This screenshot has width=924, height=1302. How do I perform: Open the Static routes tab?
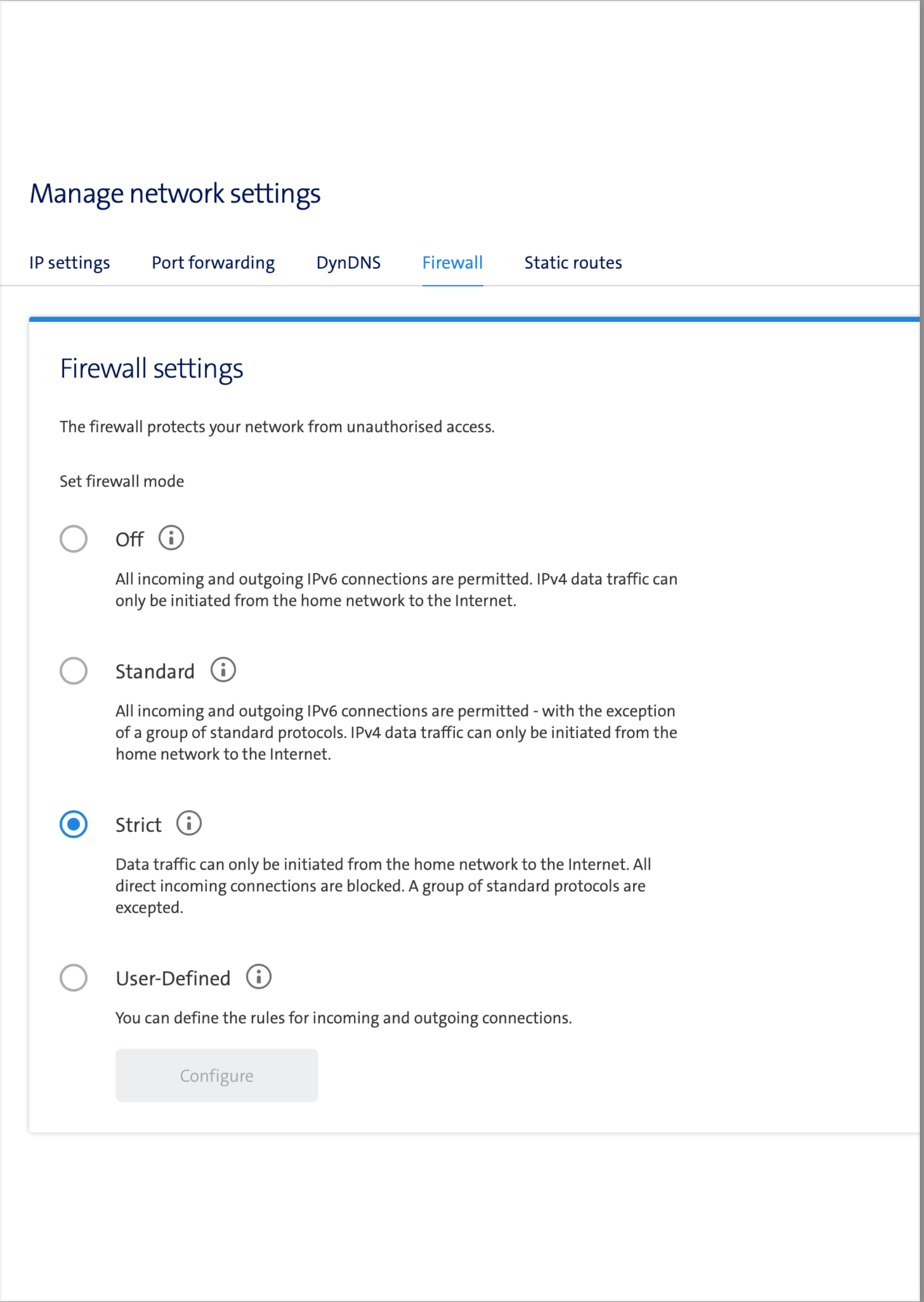click(x=573, y=262)
